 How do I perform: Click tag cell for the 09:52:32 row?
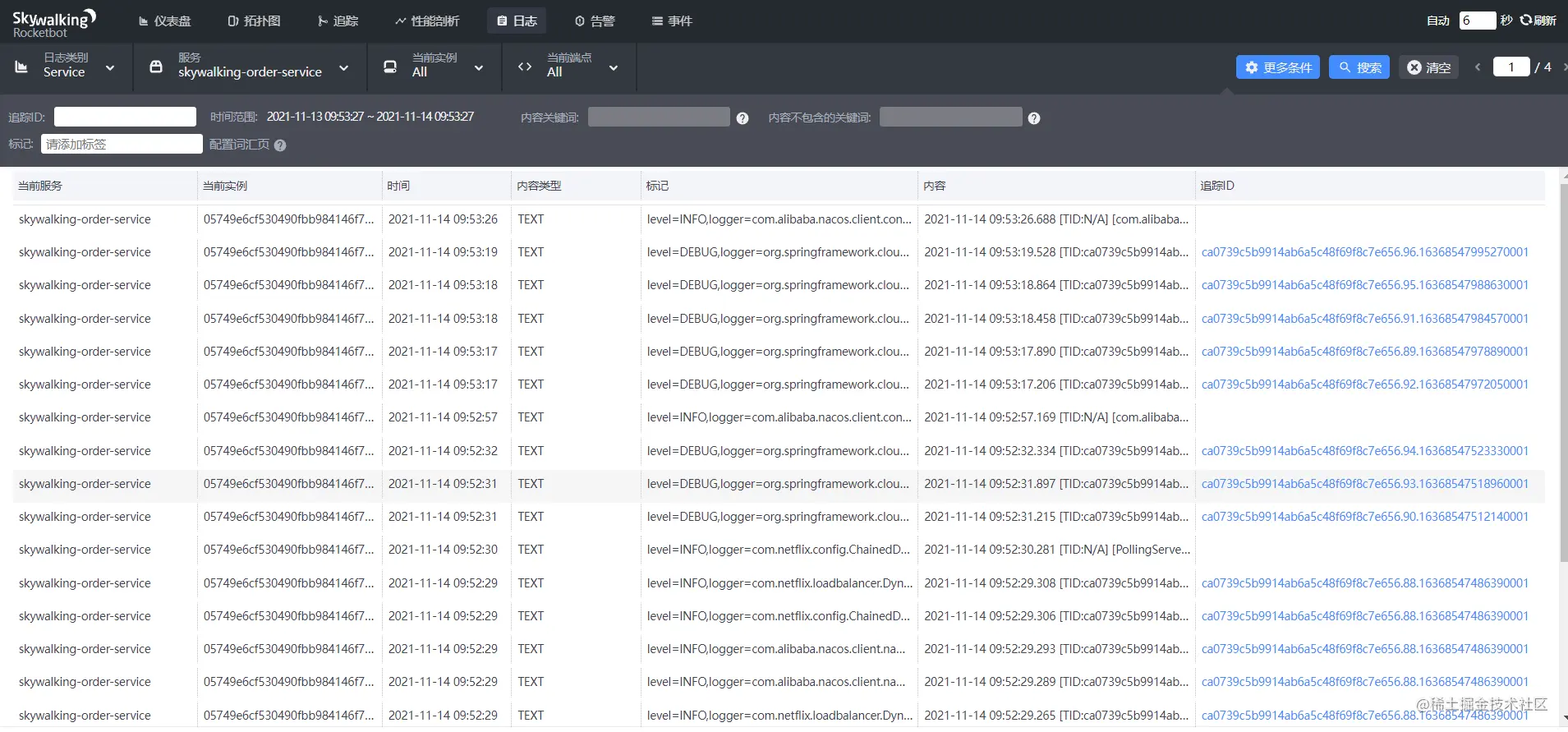pyautogui.click(x=778, y=451)
